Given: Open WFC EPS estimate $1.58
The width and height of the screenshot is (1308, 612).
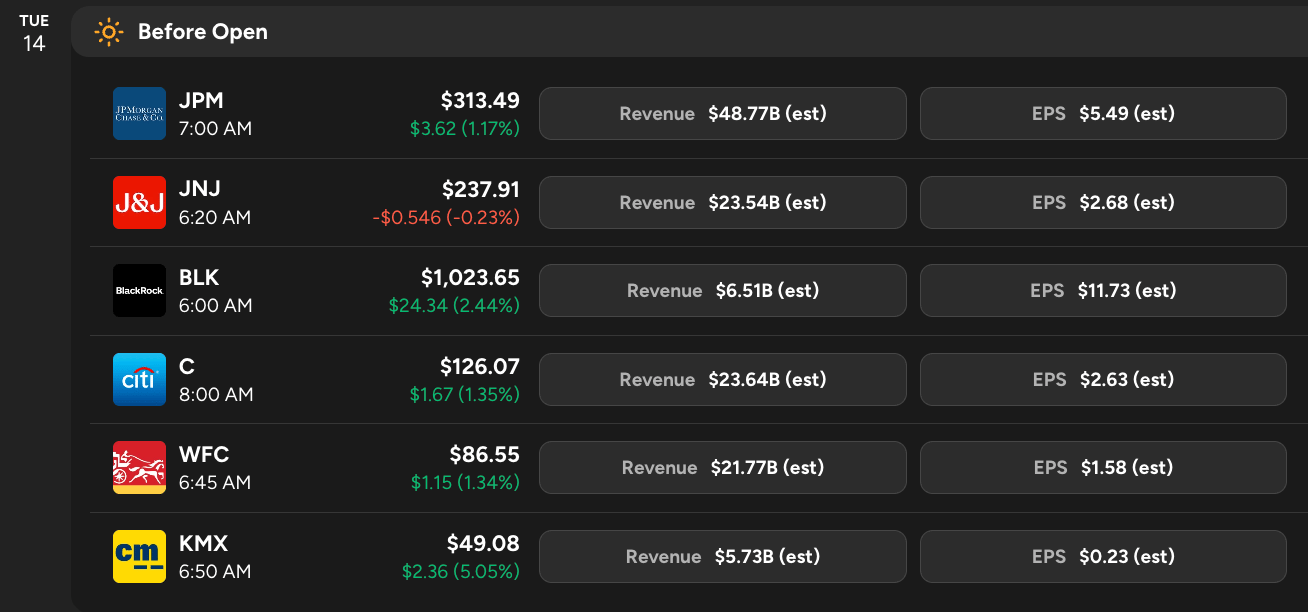Looking at the screenshot, I should tap(1103, 468).
